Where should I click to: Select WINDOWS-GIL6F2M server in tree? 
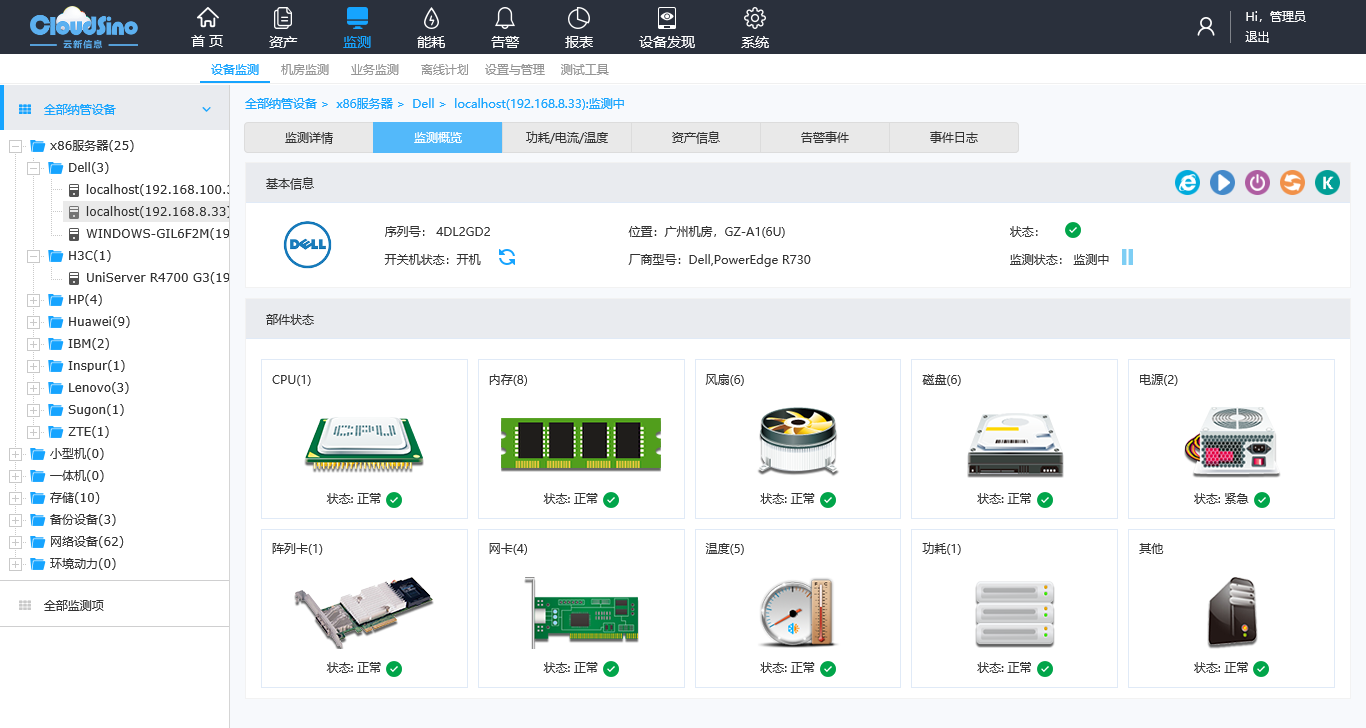[157, 234]
